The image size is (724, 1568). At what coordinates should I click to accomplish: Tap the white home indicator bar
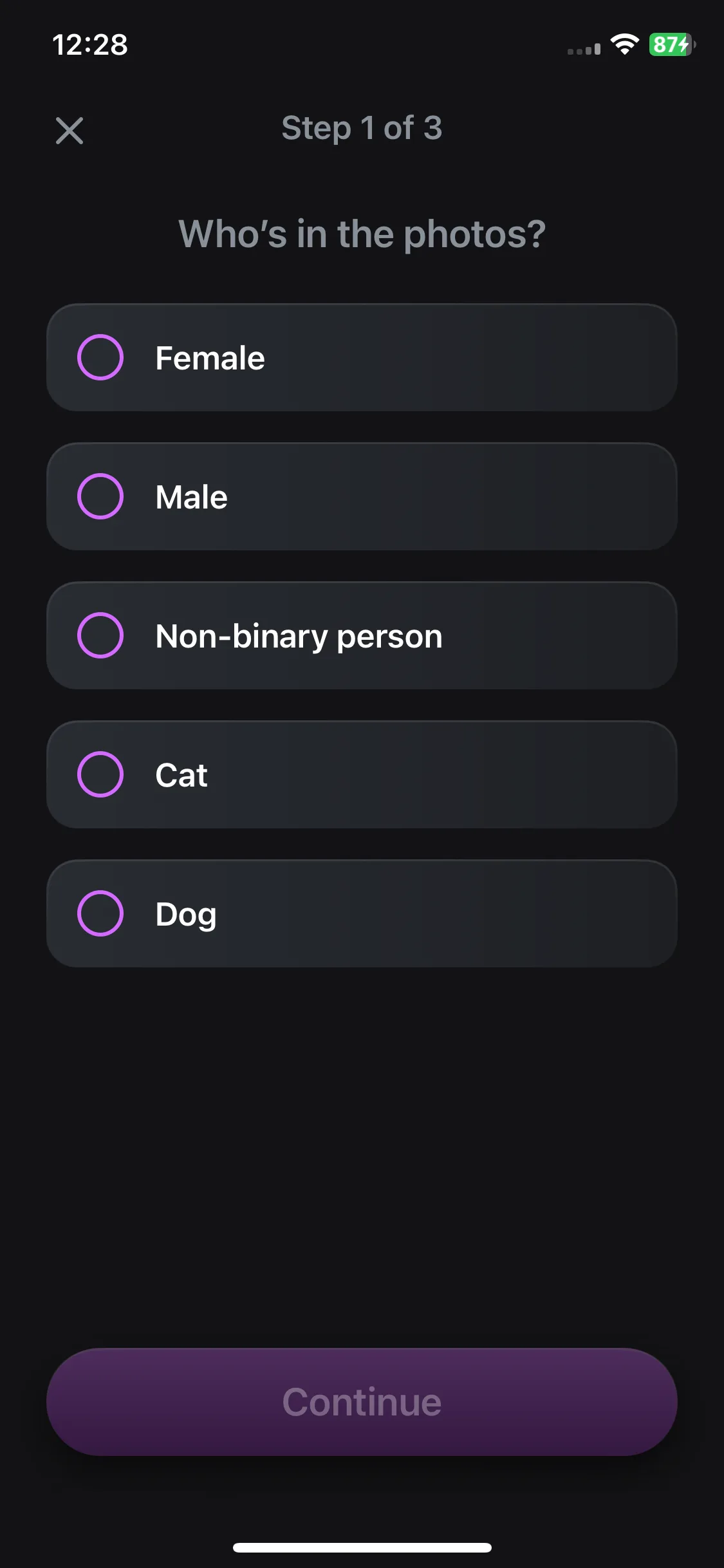(x=362, y=1547)
